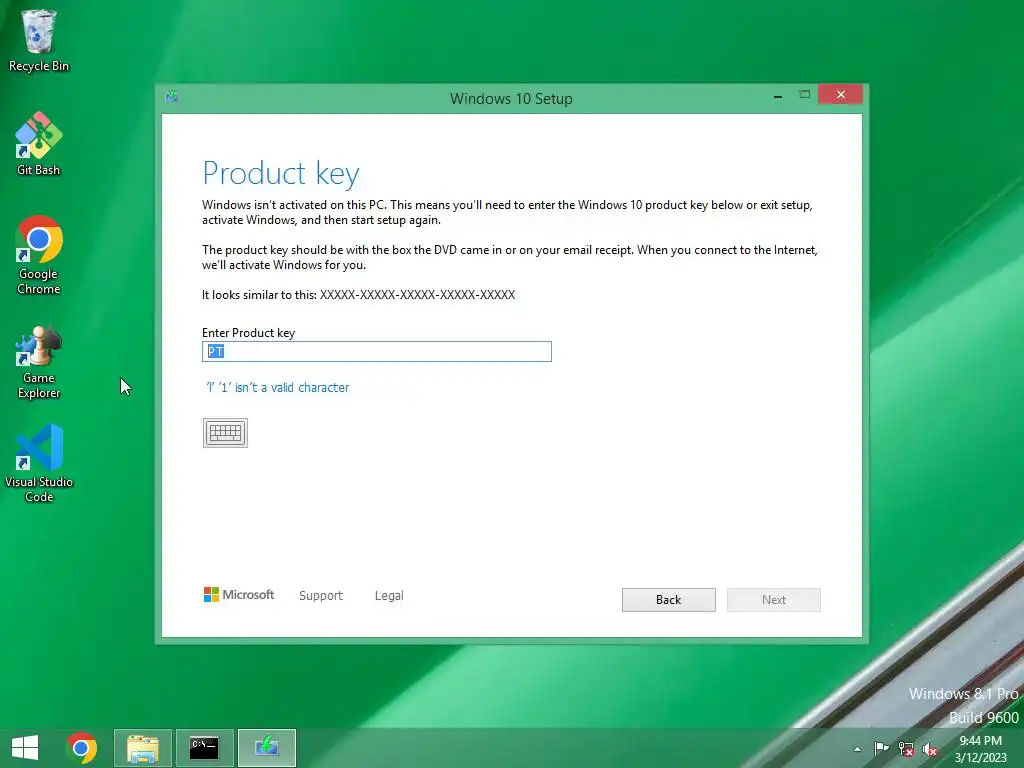Show hidden tray icons arrow
Viewport: 1024px width, 768px height.
tap(857, 749)
